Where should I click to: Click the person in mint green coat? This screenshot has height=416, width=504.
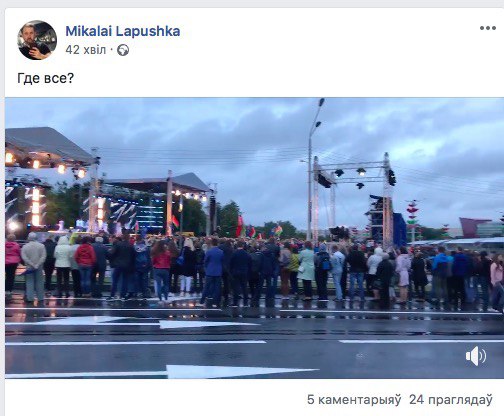(307, 268)
